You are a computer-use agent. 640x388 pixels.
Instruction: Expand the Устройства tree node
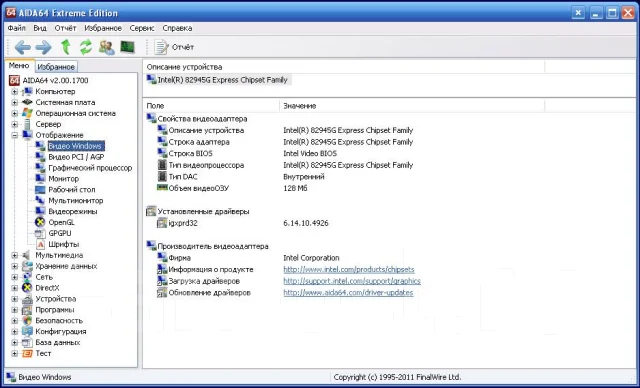click(x=15, y=299)
